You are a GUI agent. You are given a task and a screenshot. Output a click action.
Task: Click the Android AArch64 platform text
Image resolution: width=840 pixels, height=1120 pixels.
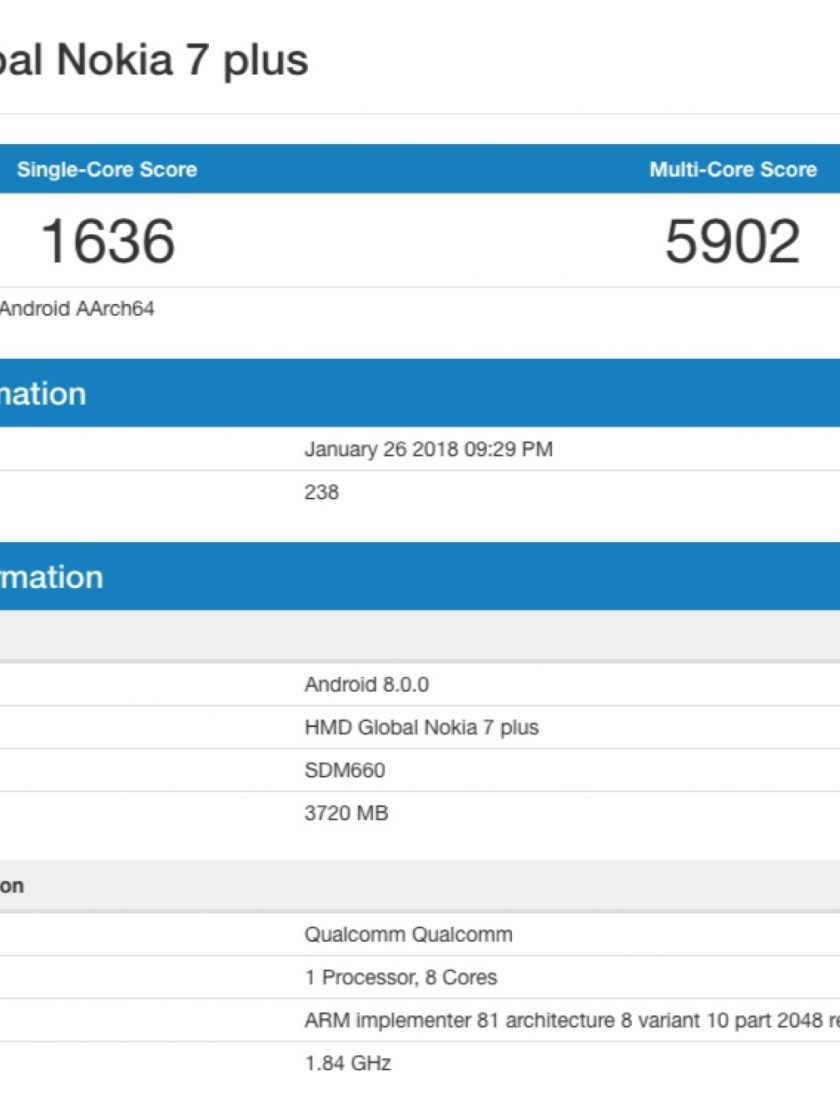pos(77,309)
